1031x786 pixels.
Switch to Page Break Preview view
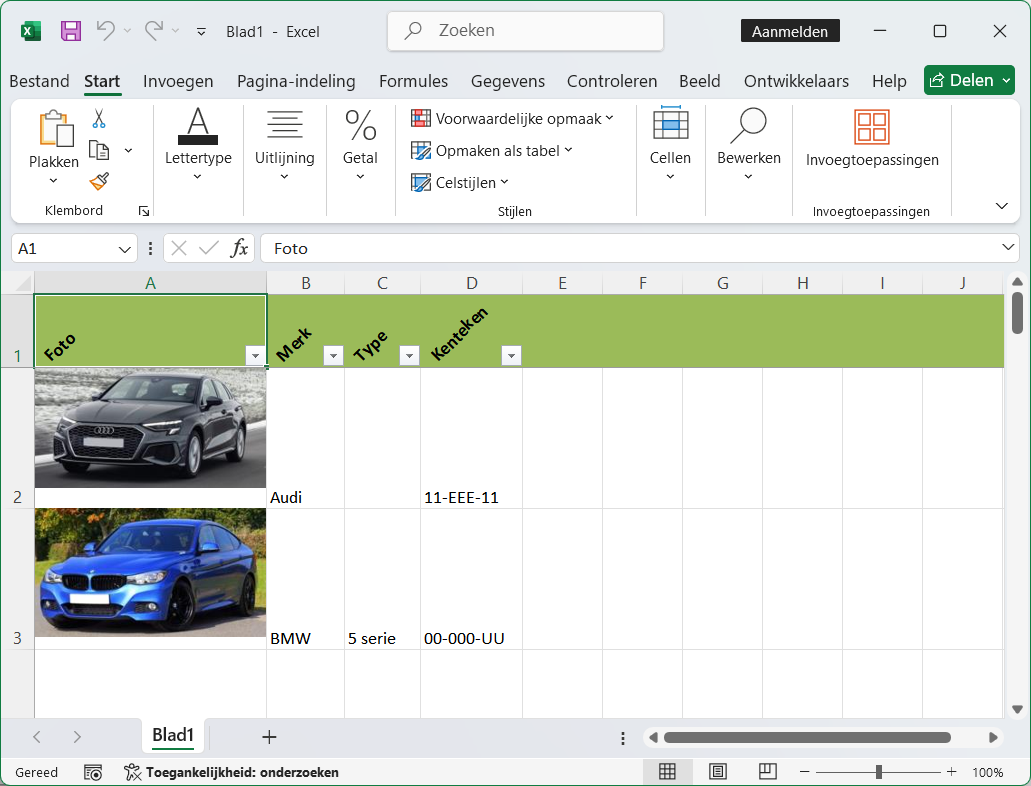(767, 771)
